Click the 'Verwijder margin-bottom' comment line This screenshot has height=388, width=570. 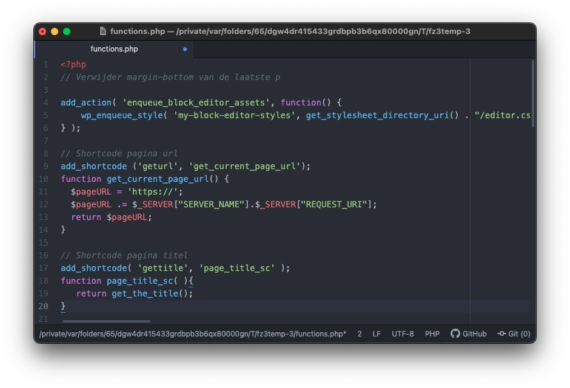[170, 77]
